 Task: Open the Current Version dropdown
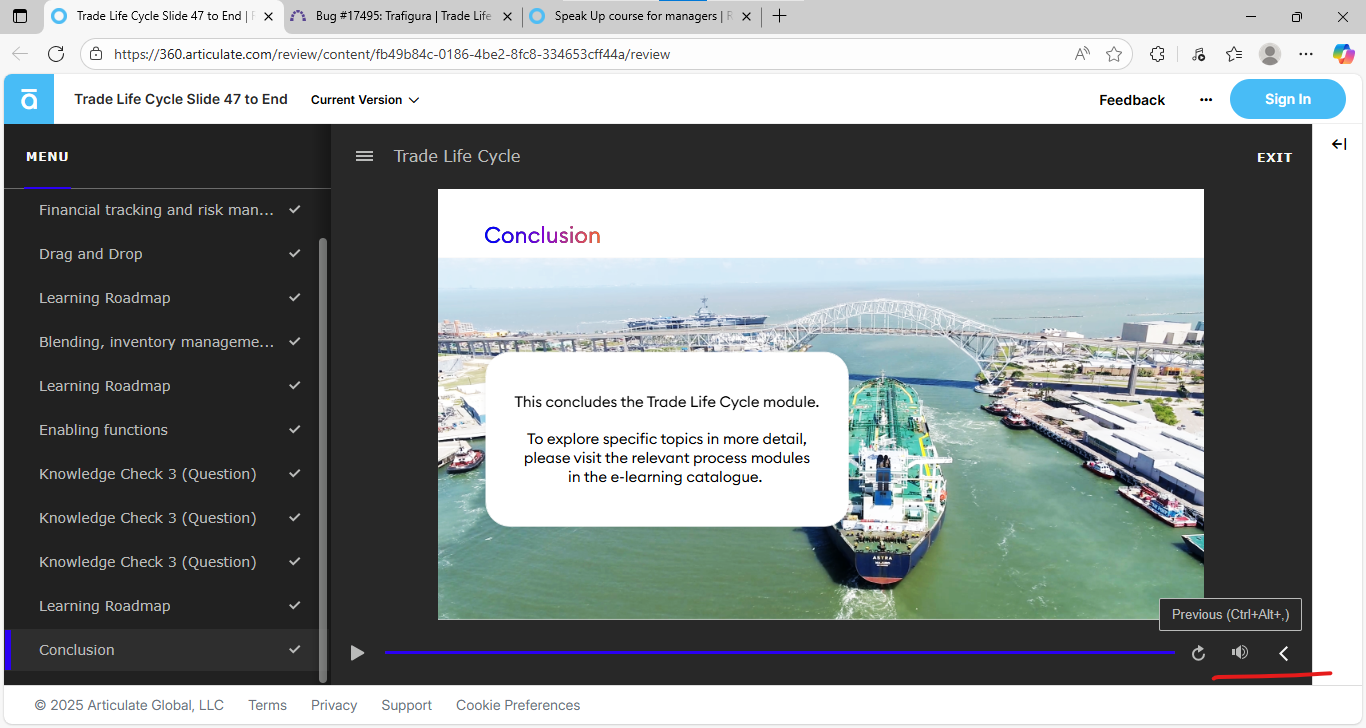point(365,100)
